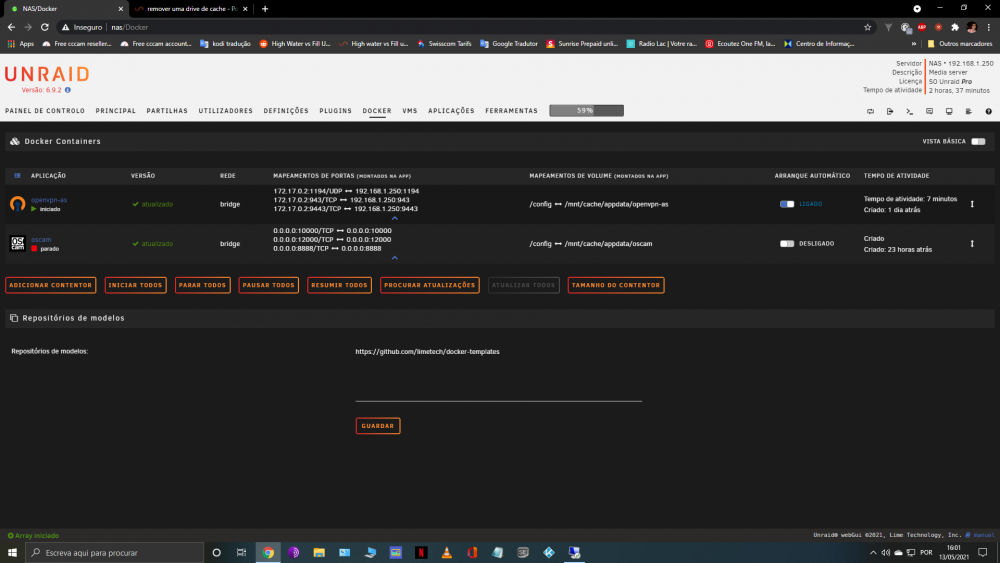Collapse oscam port mappings chevron
The height and width of the screenshot is (563, 1000).
coord(395,258)
